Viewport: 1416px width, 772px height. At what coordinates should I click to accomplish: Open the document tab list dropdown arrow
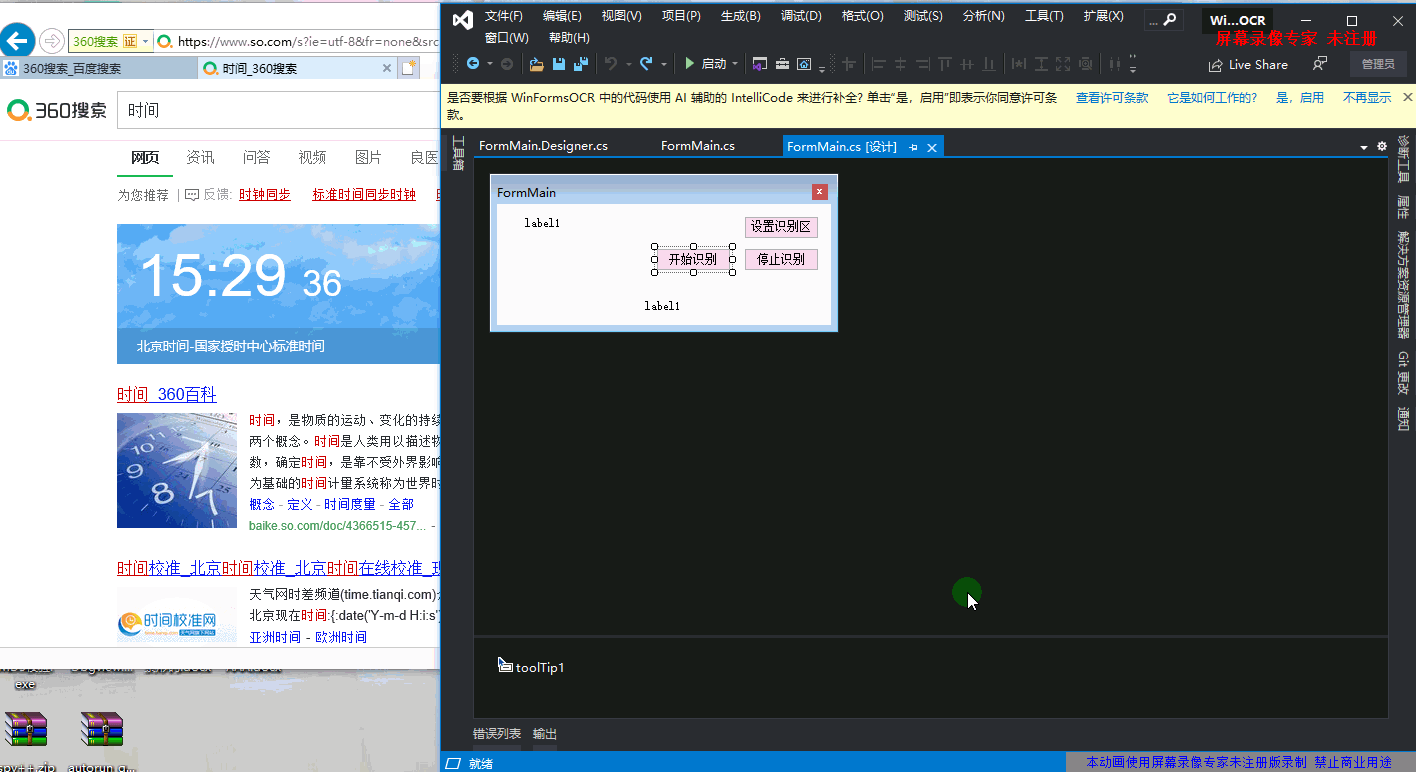[1364, 147]
